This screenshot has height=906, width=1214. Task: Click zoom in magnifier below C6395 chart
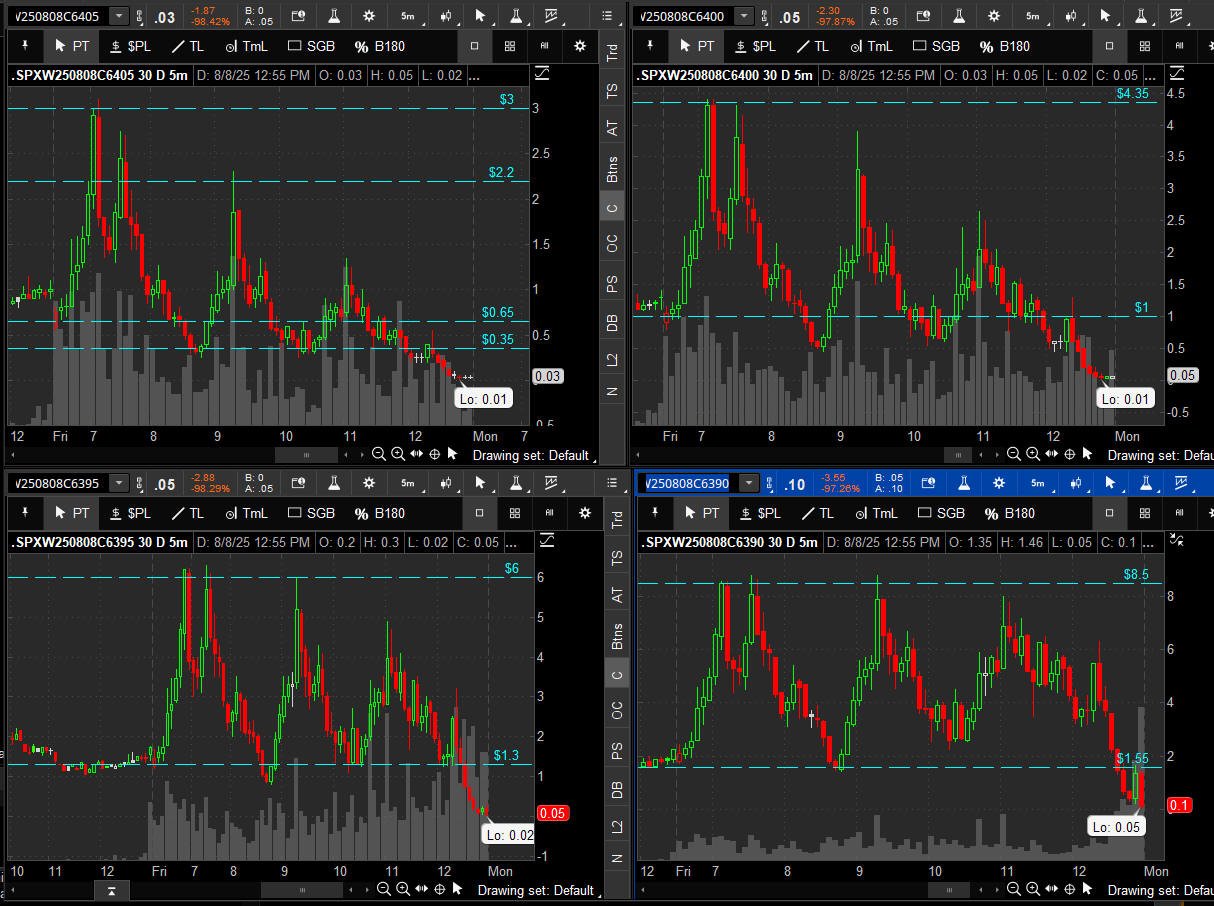[x=403, y=889]
